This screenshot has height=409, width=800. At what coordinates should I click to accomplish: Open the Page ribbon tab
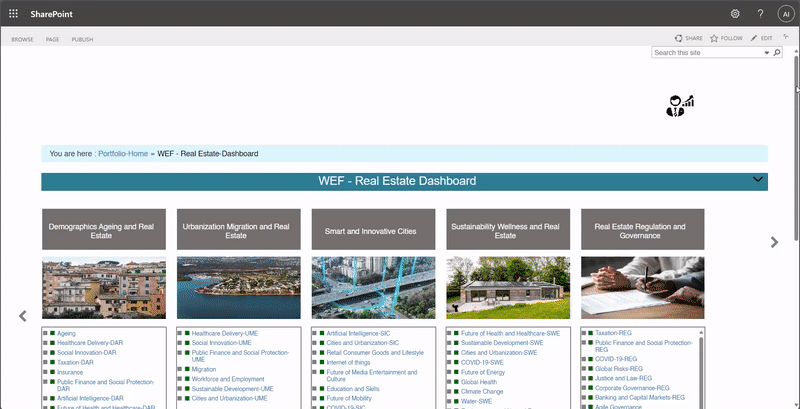[53, 39]
